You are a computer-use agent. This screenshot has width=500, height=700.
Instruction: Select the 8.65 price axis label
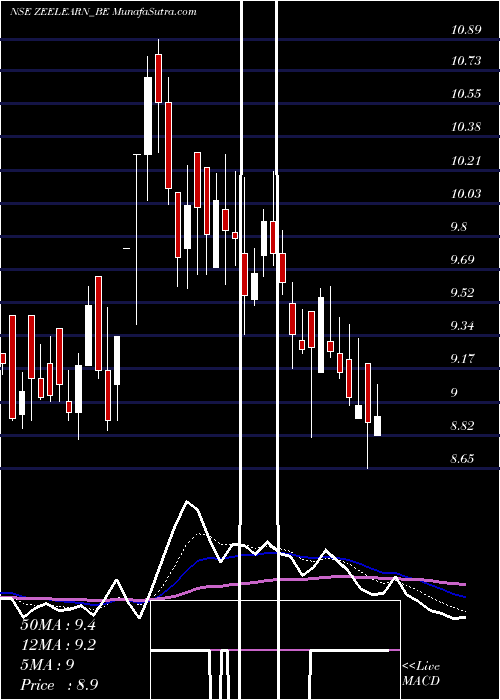462,458
